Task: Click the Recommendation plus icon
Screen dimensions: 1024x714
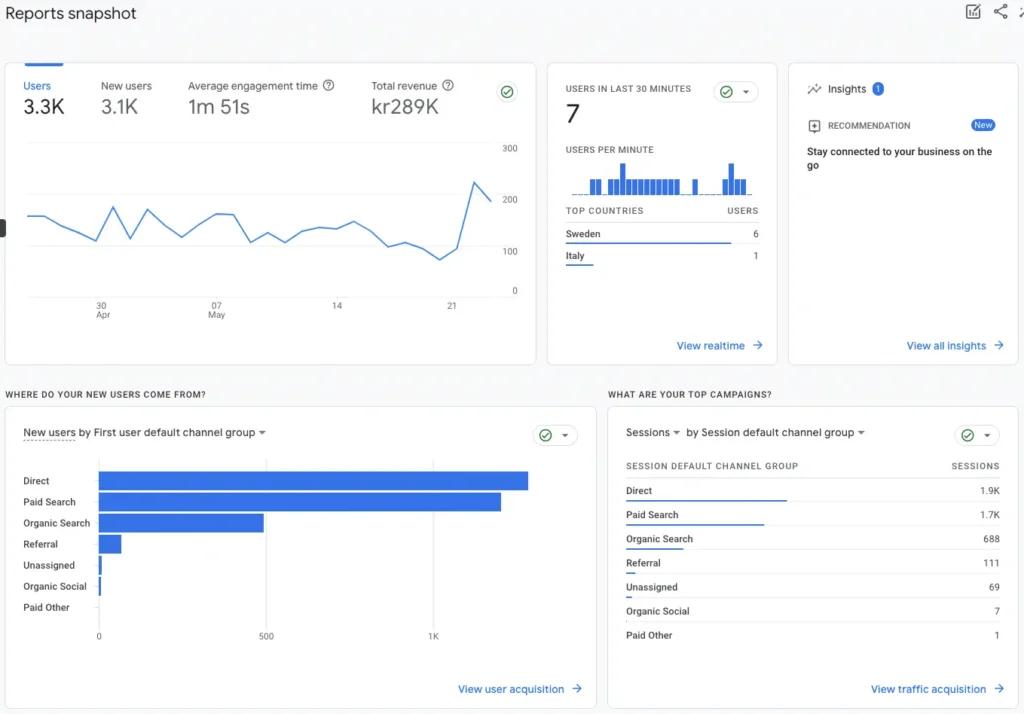Action: (x=814, y=125)
